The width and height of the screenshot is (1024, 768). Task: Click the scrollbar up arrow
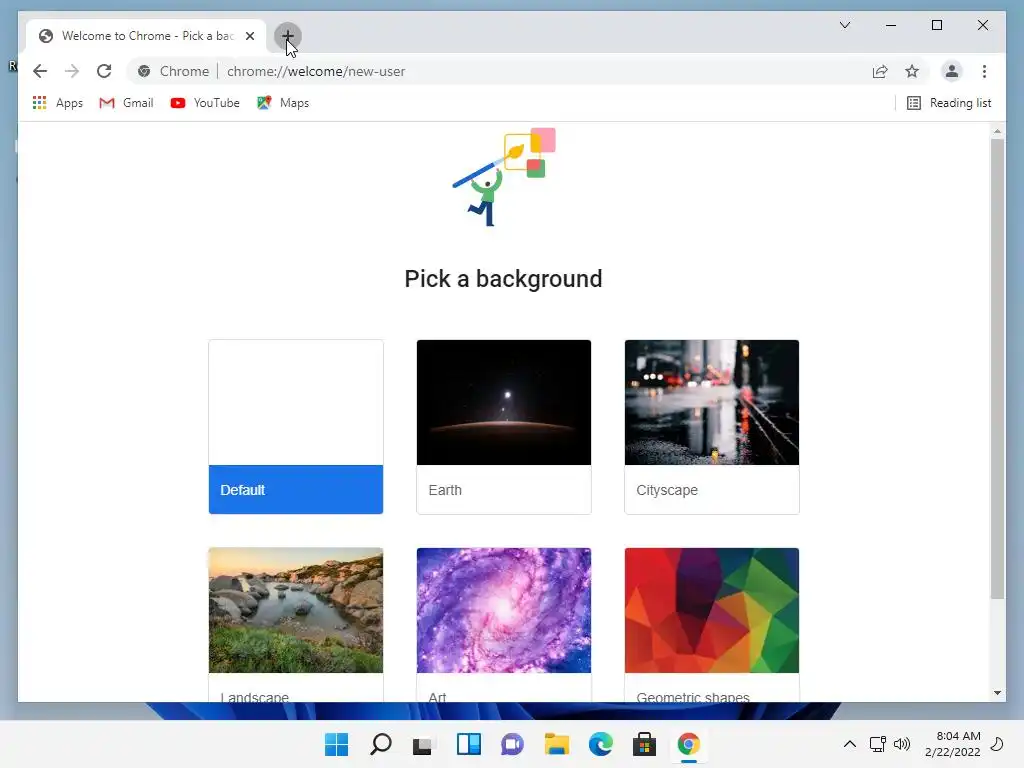tap(997, 131)
